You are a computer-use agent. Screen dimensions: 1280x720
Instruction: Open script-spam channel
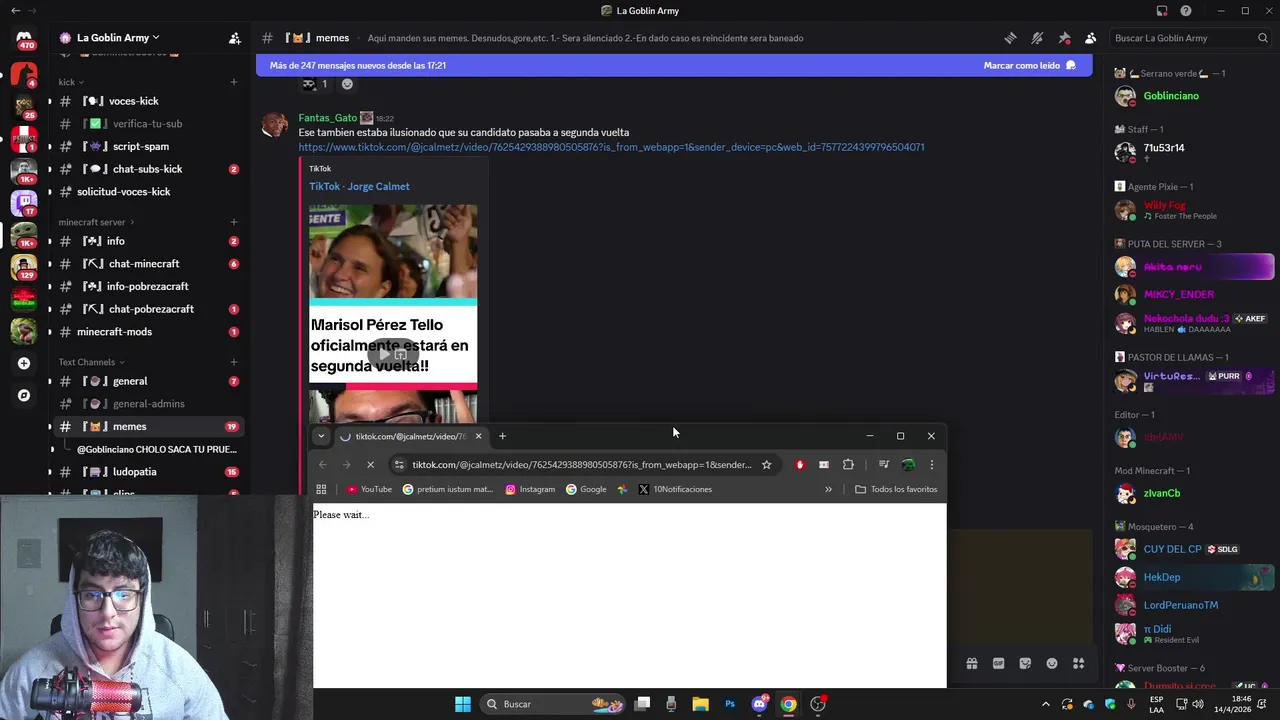pos(148,146)
